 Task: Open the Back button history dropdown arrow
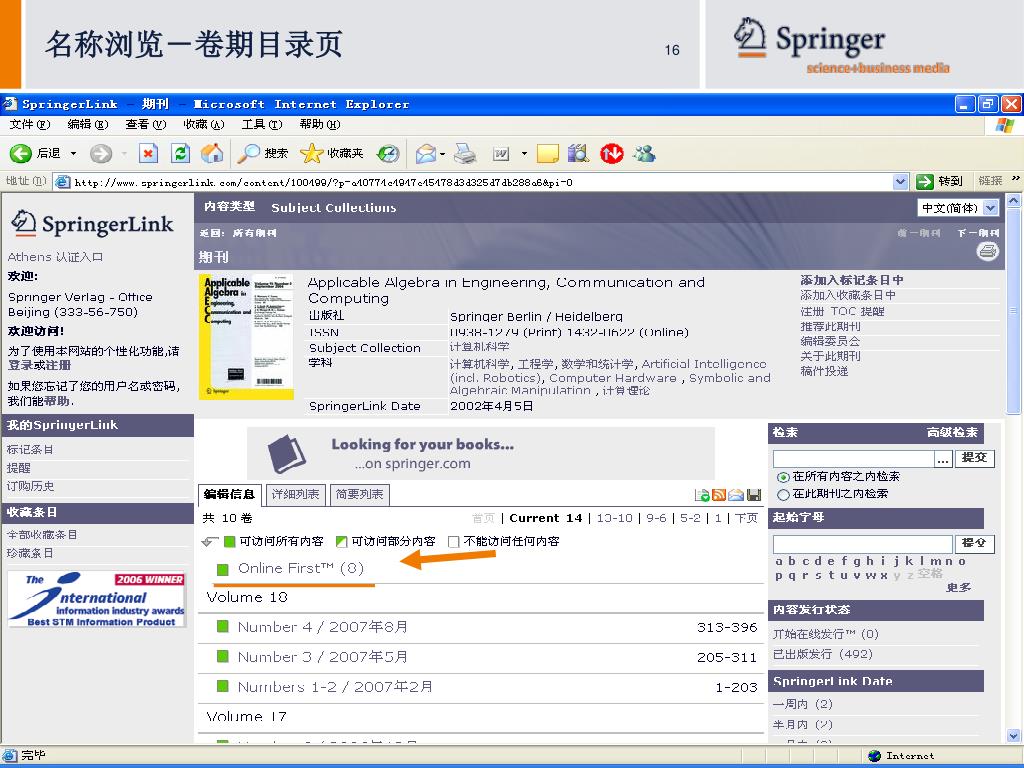click(x=73, y=154)
